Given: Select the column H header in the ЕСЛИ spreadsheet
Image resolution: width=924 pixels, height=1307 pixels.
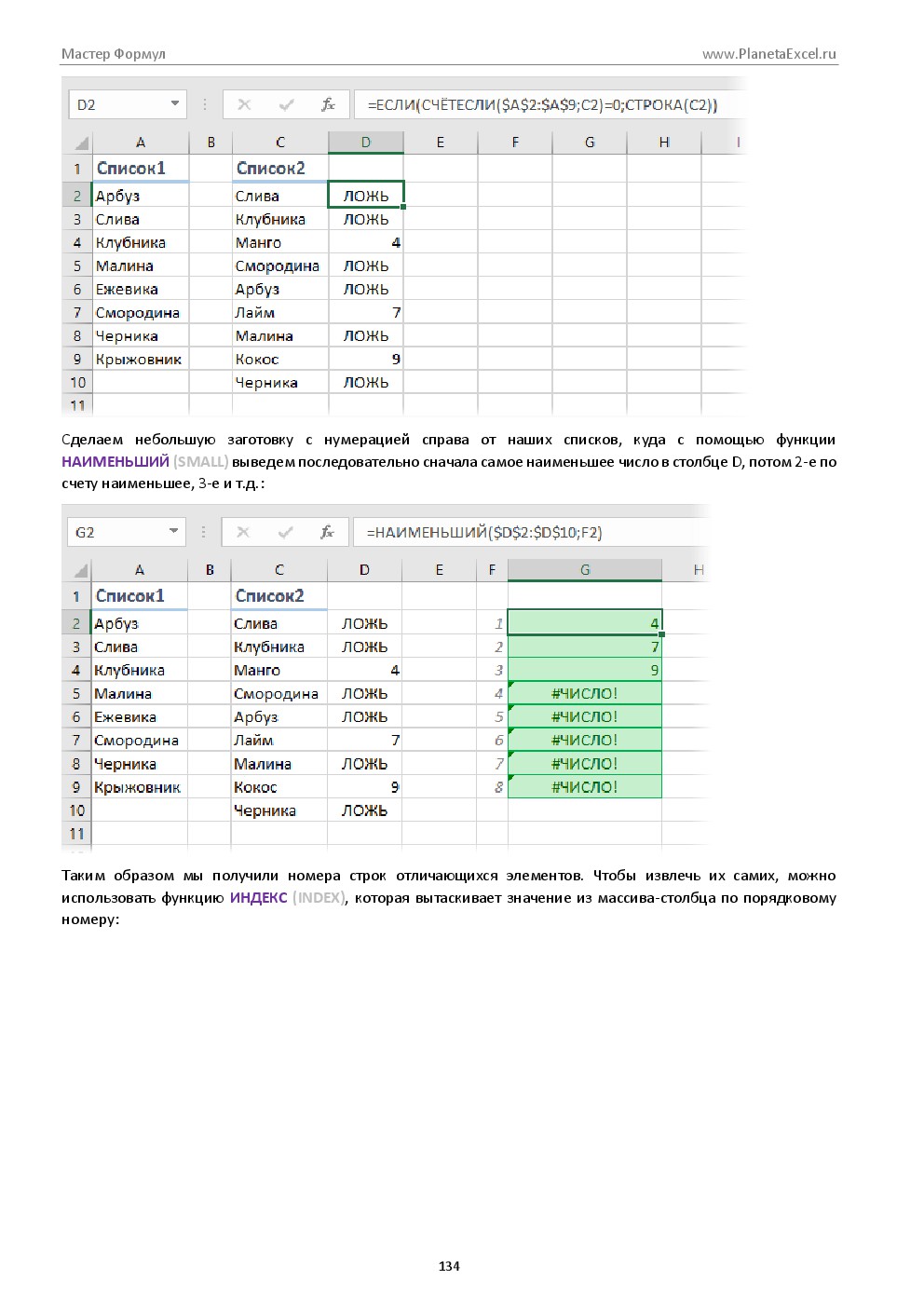Looking at the screenshot, I should coord(664,143).
